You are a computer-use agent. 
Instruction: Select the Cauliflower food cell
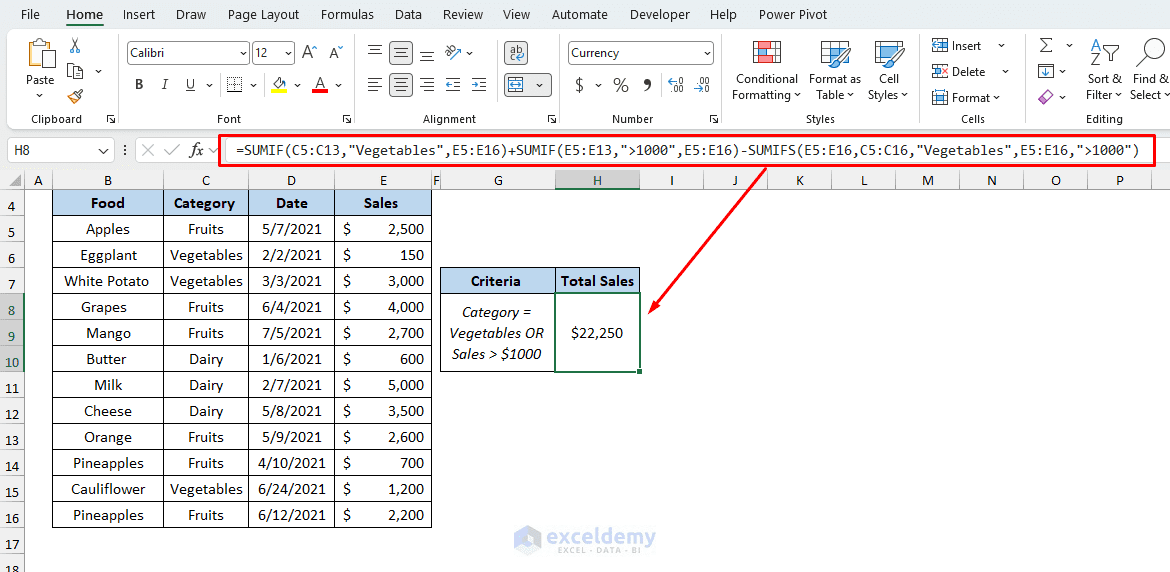(108, 489)
